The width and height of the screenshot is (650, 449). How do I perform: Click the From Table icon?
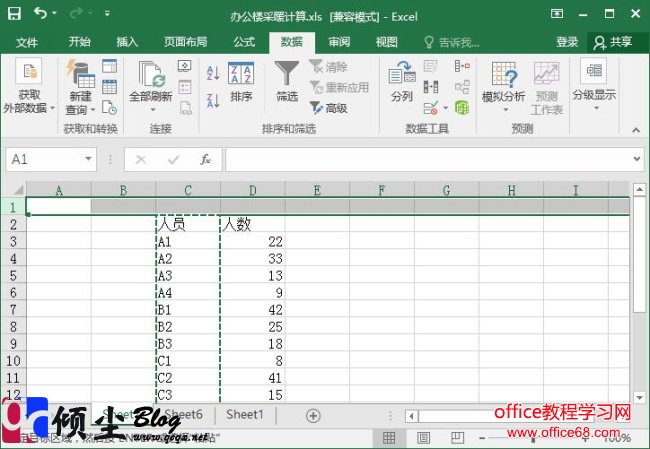tap(109, 87)
